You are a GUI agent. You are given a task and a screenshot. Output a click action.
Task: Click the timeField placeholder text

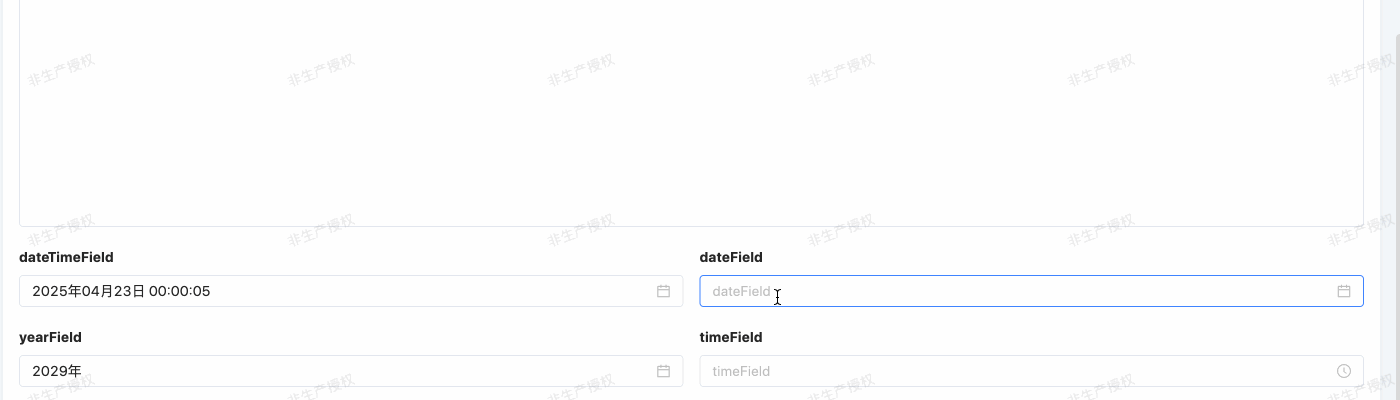click(741, 371)
